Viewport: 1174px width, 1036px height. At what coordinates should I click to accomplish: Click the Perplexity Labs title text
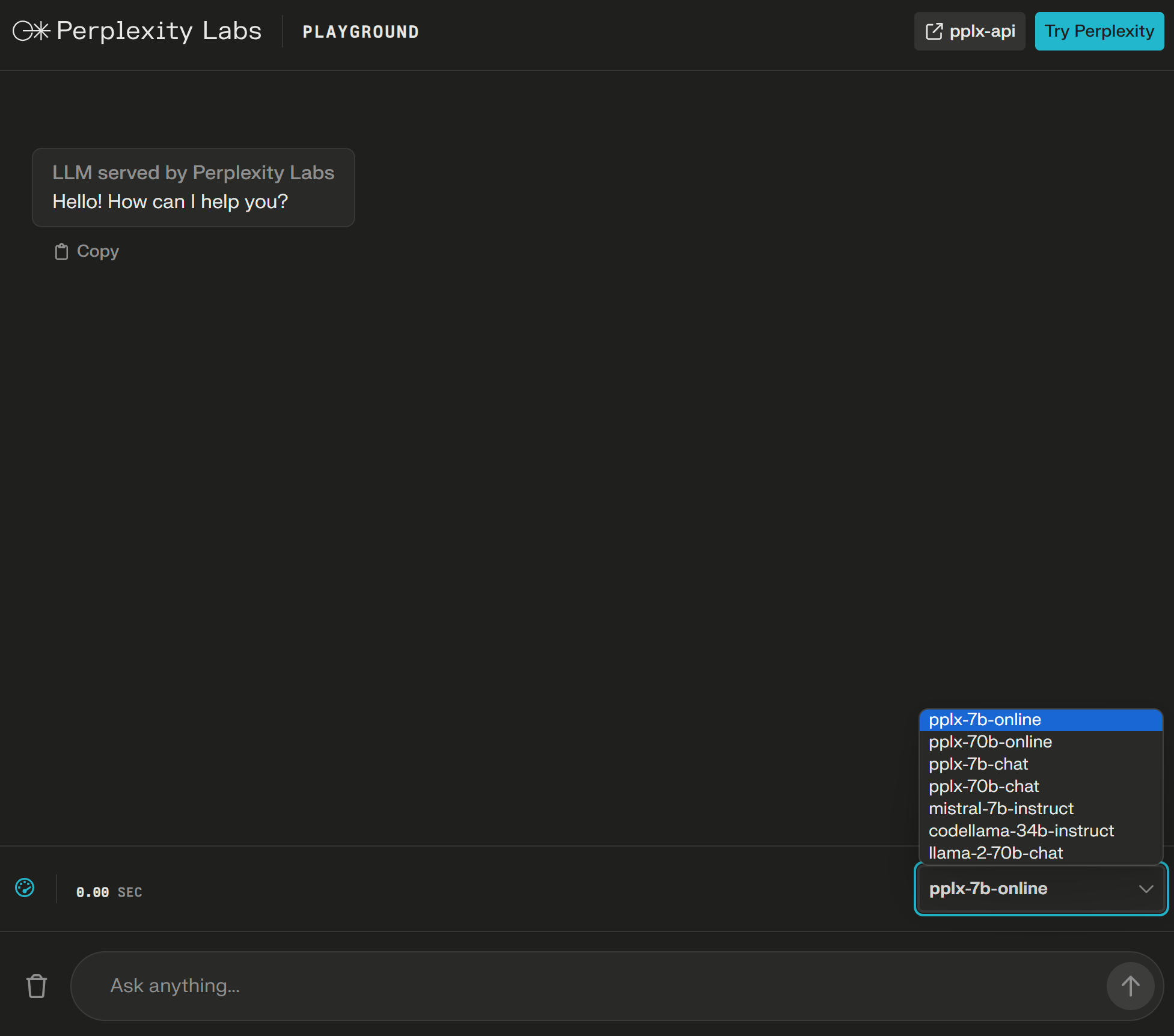tap(159, 31)
